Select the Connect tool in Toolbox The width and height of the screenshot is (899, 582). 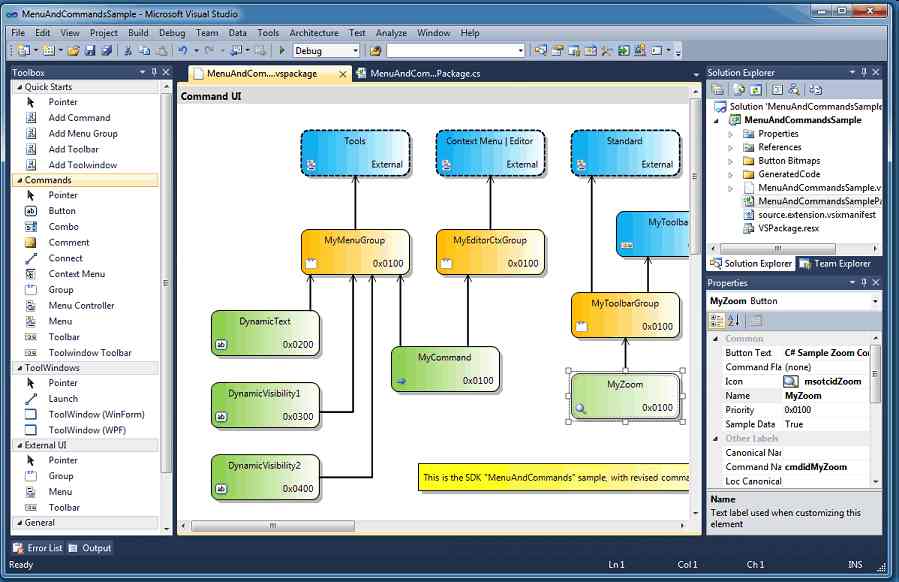[65, 258]
